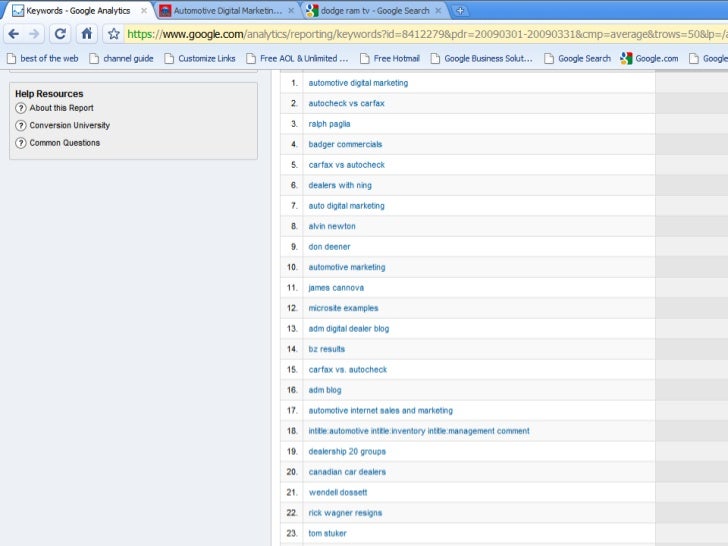The height and width of the screenshot is (546, 728).
Task: Focus the address bar URL field
Action: pos(425,34)
